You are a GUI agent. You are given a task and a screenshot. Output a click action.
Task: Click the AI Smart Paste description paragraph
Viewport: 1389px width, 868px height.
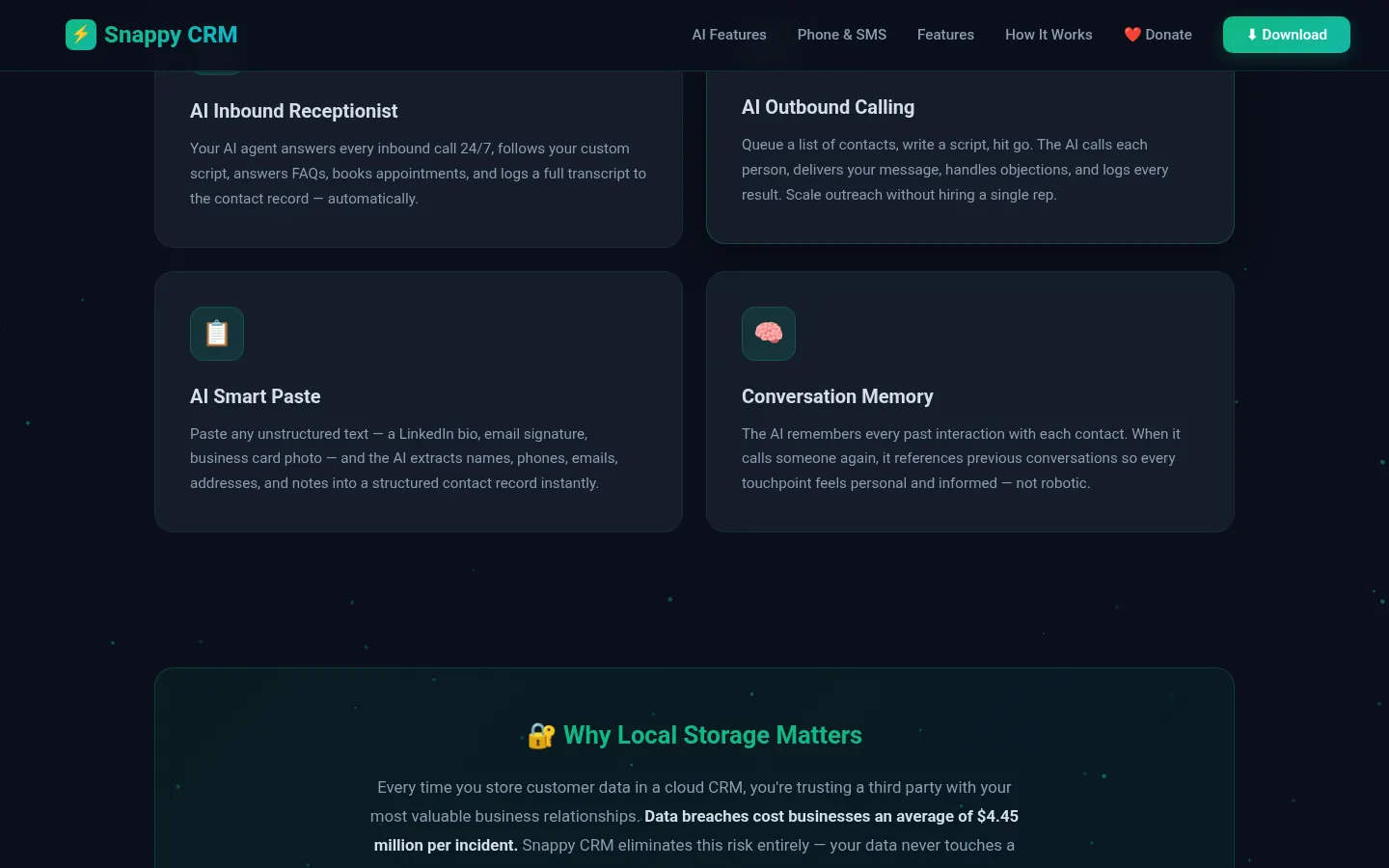(404, 458)
